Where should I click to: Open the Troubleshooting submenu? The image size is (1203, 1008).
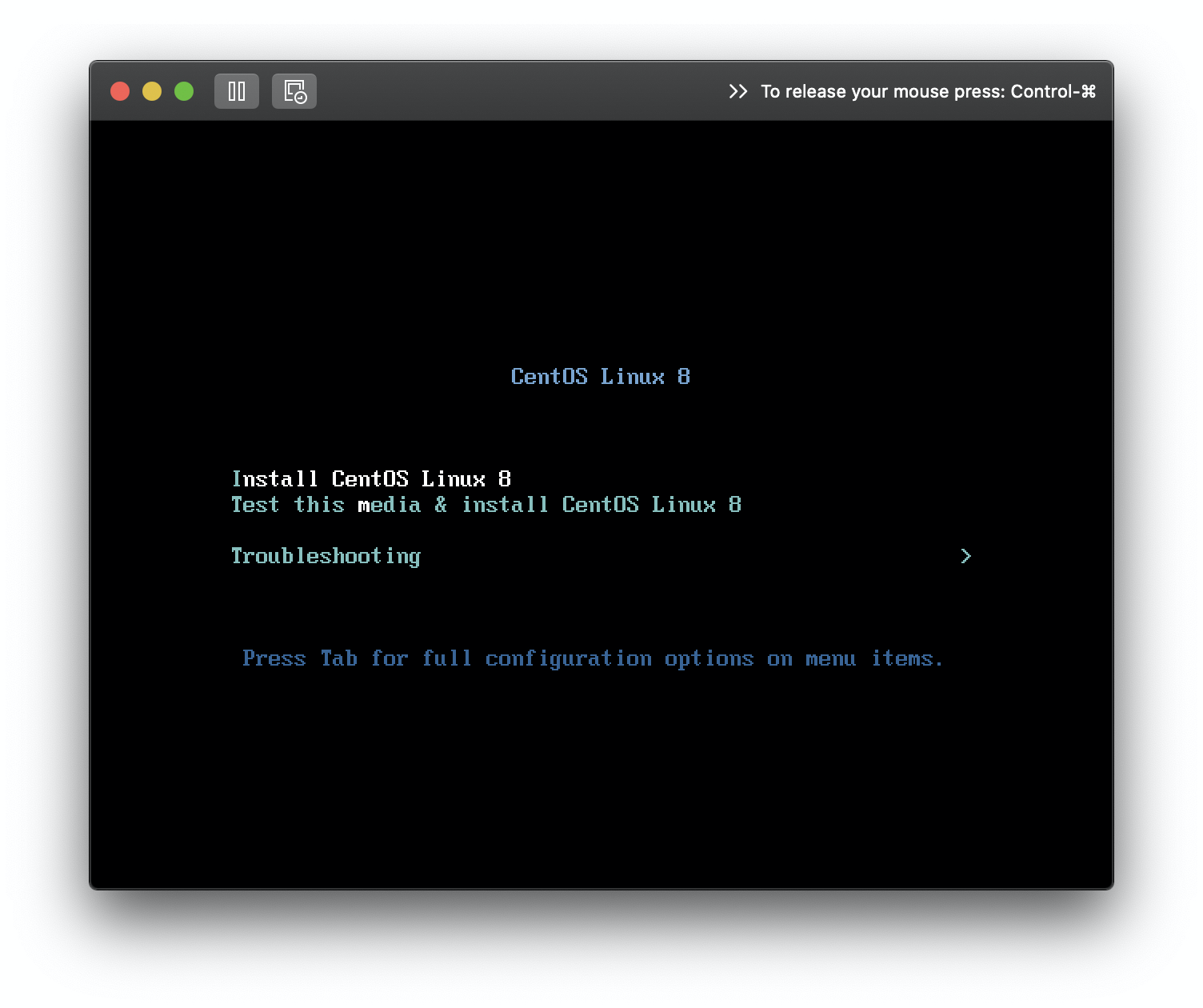click(601, 556)
